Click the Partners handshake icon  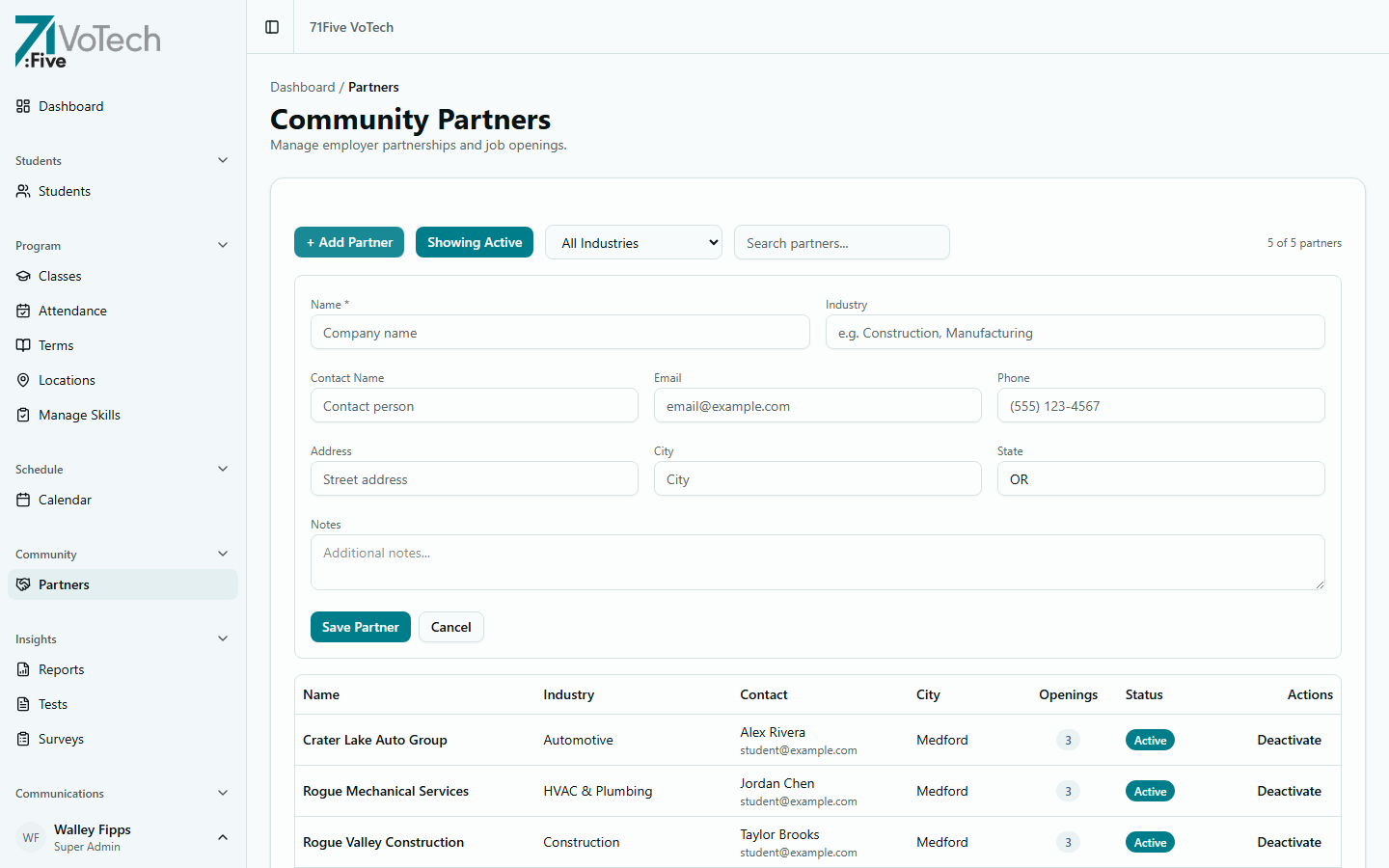[22, 584]
